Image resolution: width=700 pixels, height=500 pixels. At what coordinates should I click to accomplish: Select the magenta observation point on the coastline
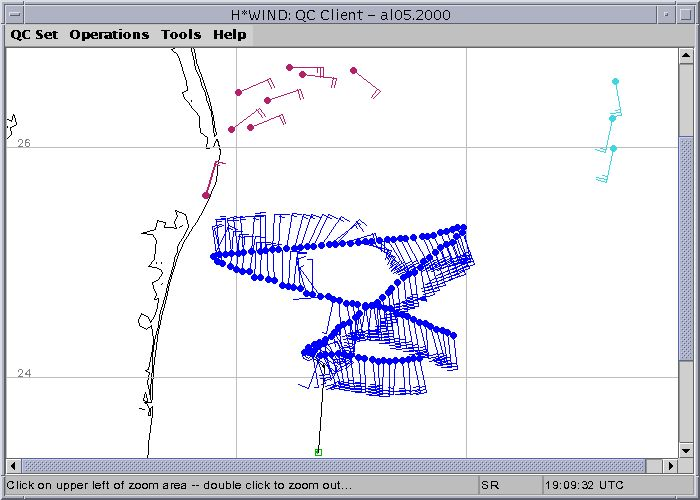(206, 195)
